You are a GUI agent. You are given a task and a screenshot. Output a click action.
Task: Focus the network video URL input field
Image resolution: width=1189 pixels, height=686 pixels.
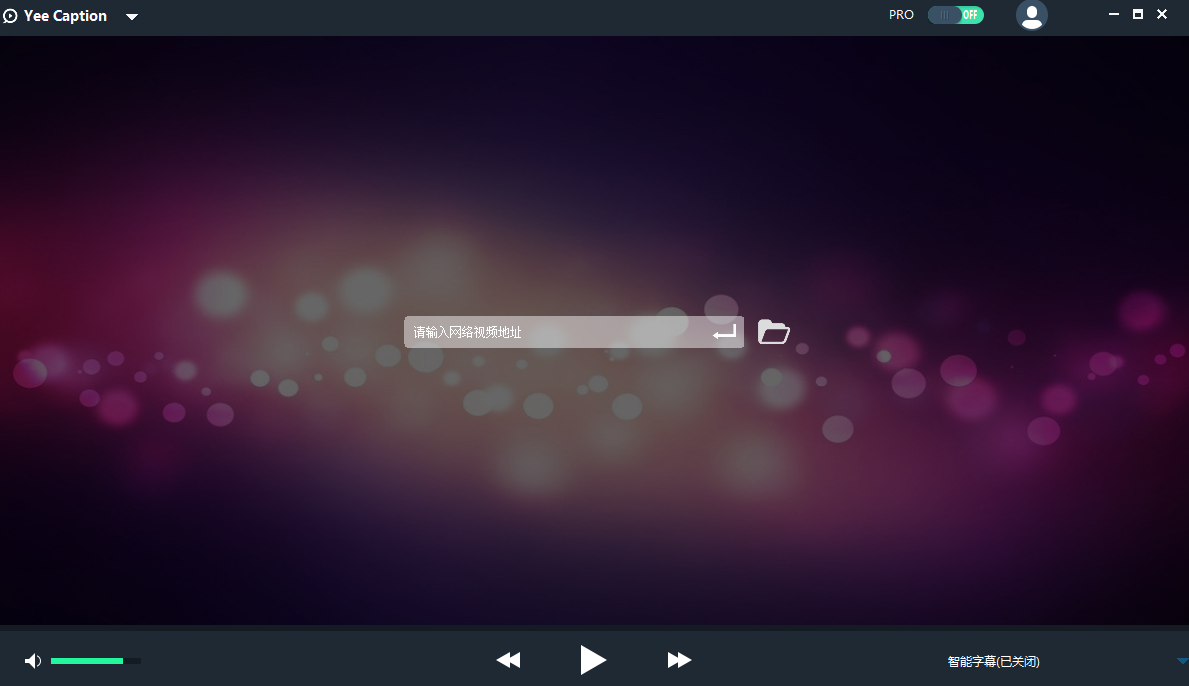point(555,332)
